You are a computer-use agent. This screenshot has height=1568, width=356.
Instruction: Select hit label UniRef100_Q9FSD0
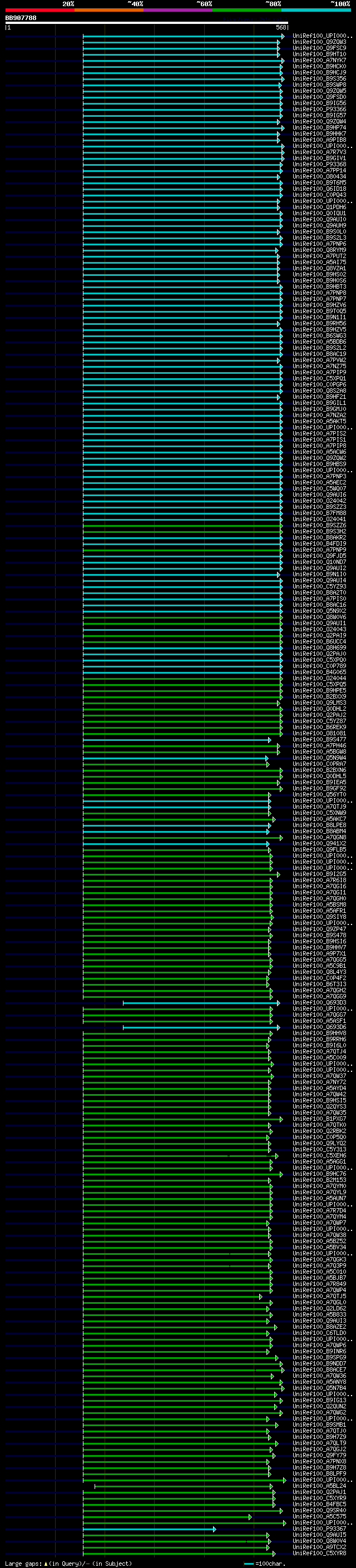(319, 97)
